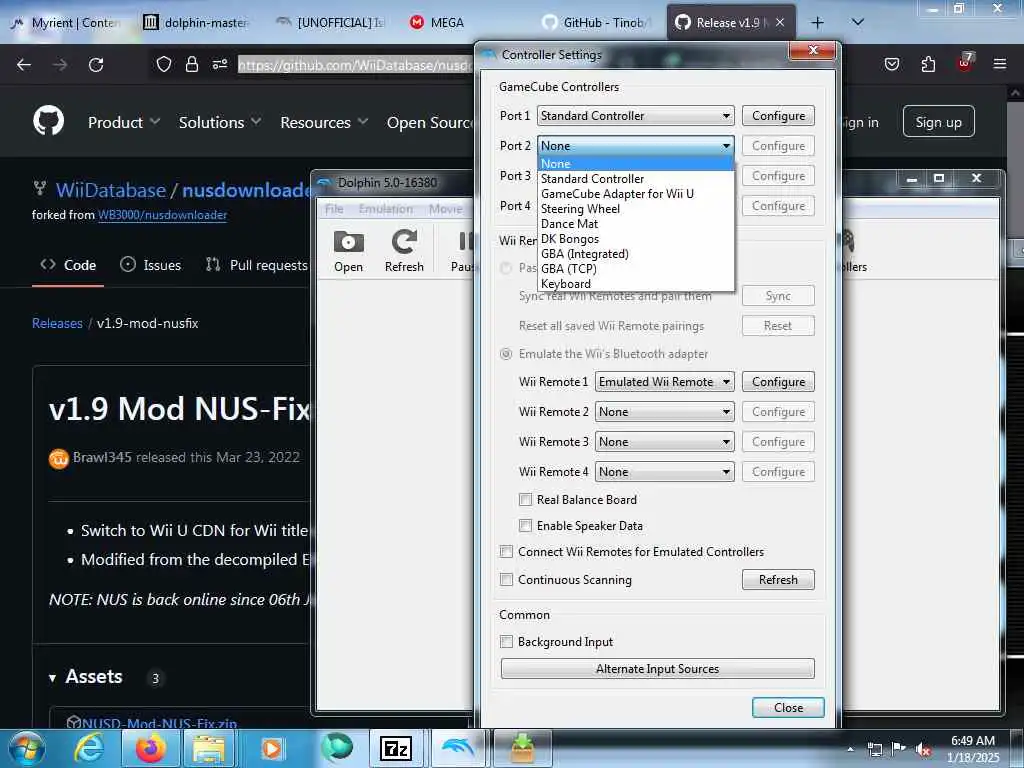Image resolution: width=1024 pixels, height=768 pixels.
Task: Enable Continuous Scanning checkbox
Action: pyautogui.click(x=506, y=579)
